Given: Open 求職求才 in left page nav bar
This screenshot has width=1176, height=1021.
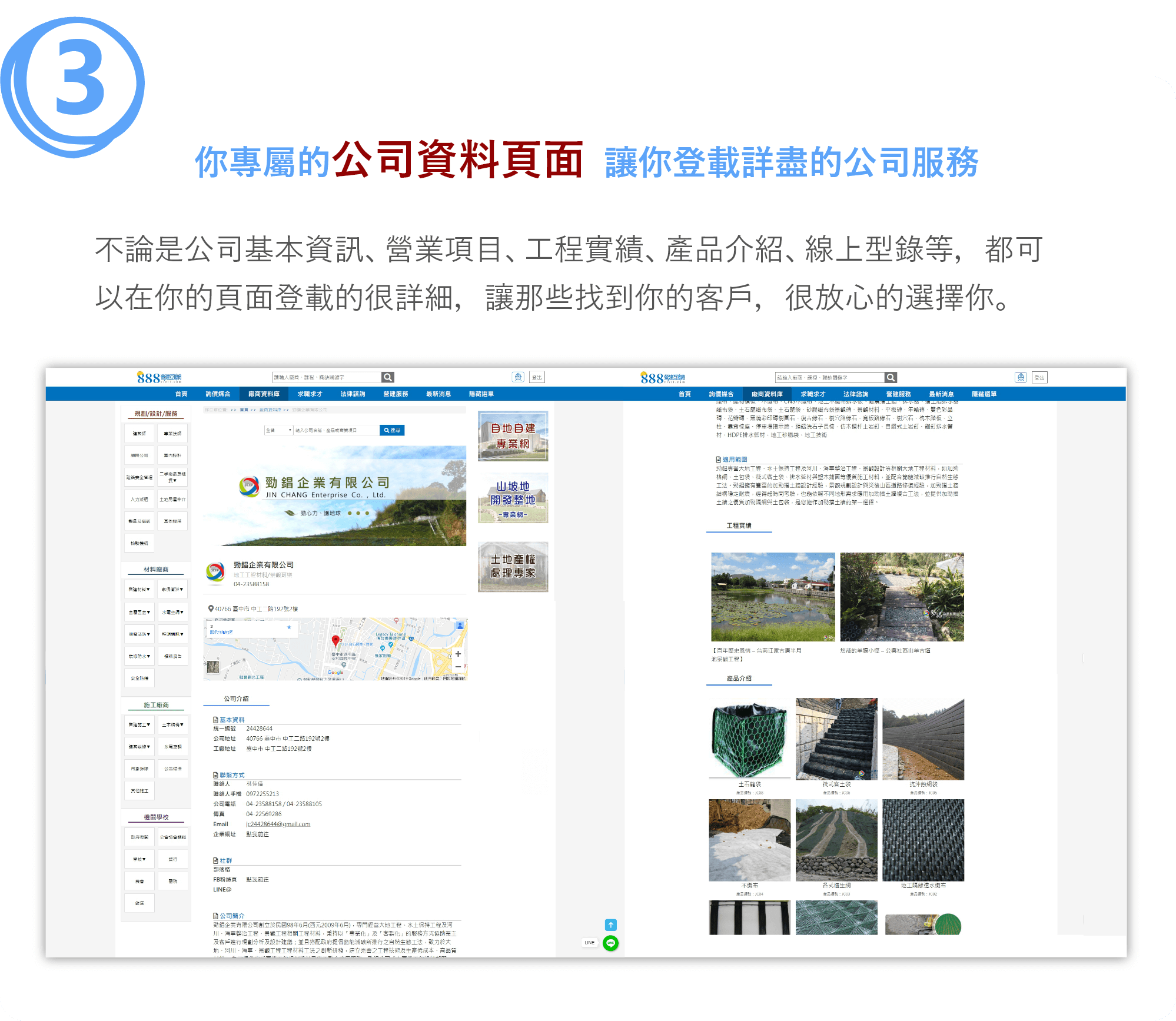Looking at the screenshot, I should (310, 394).
